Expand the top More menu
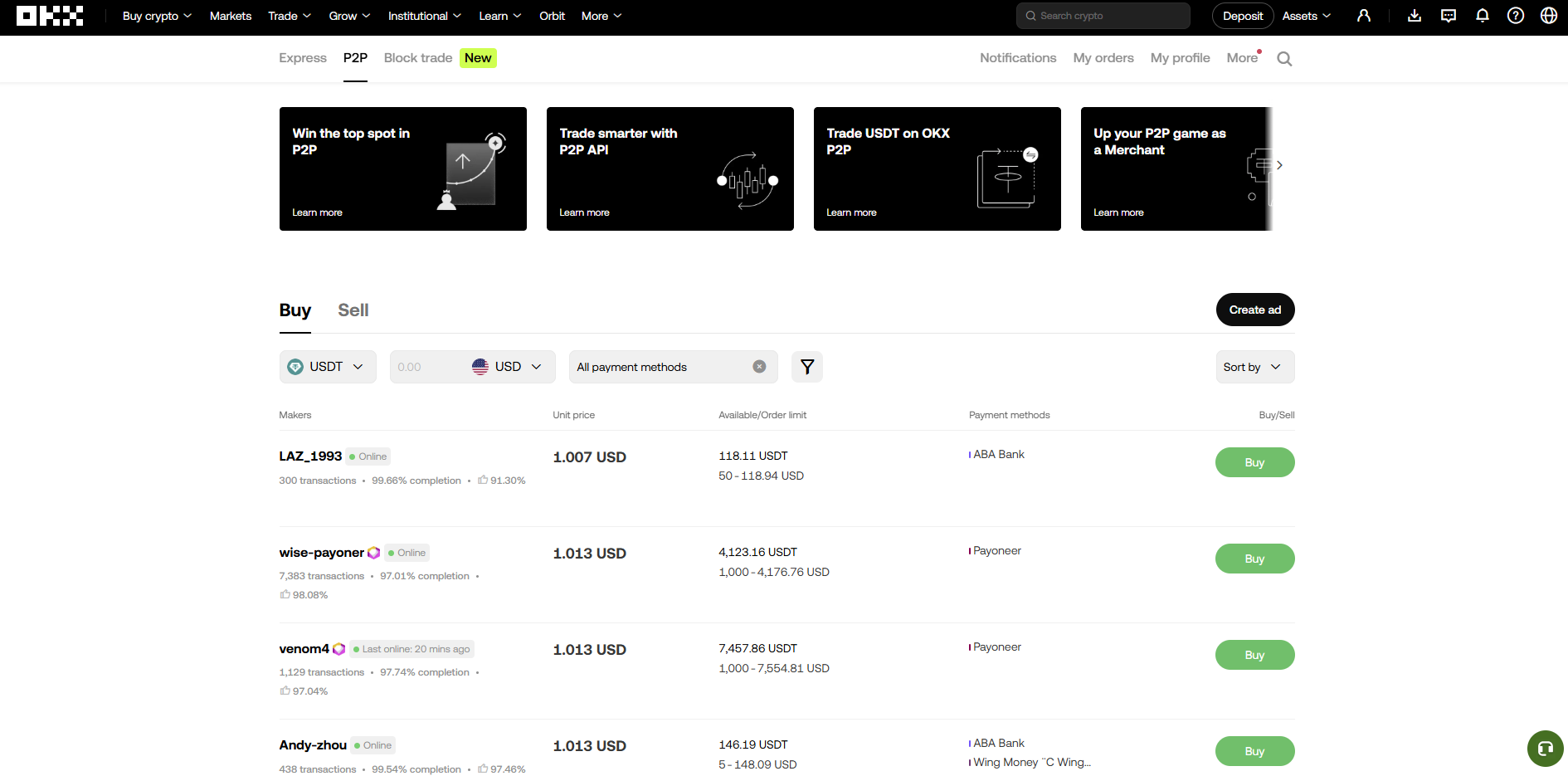1568x776 pixels. [601, 16]
